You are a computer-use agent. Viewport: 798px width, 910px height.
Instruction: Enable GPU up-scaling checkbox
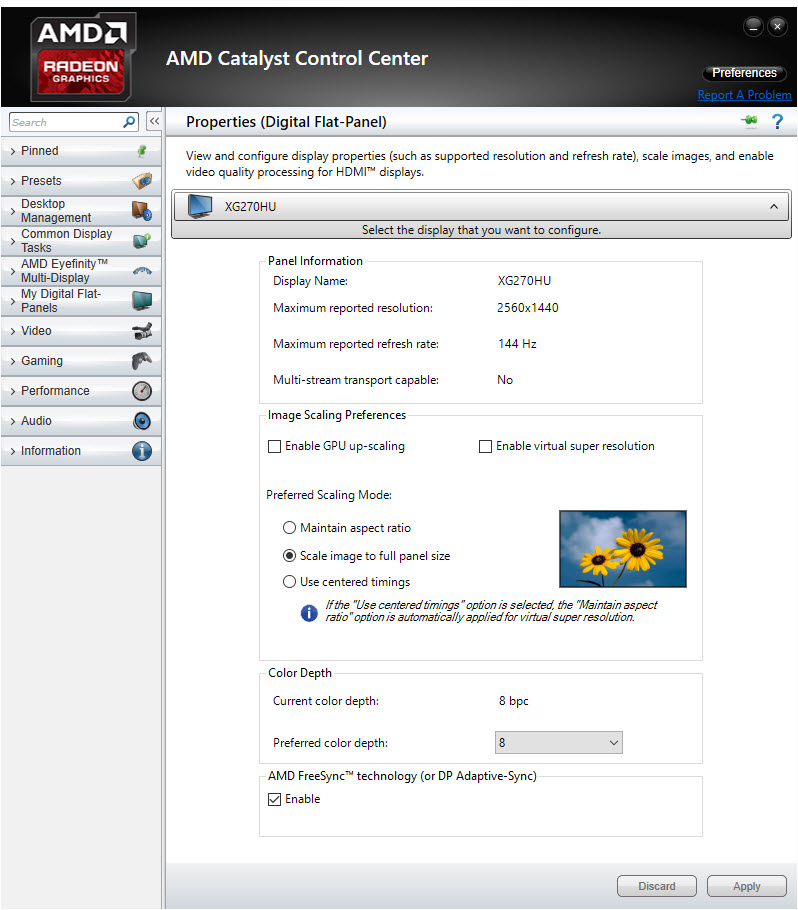(x=275, y=446)
